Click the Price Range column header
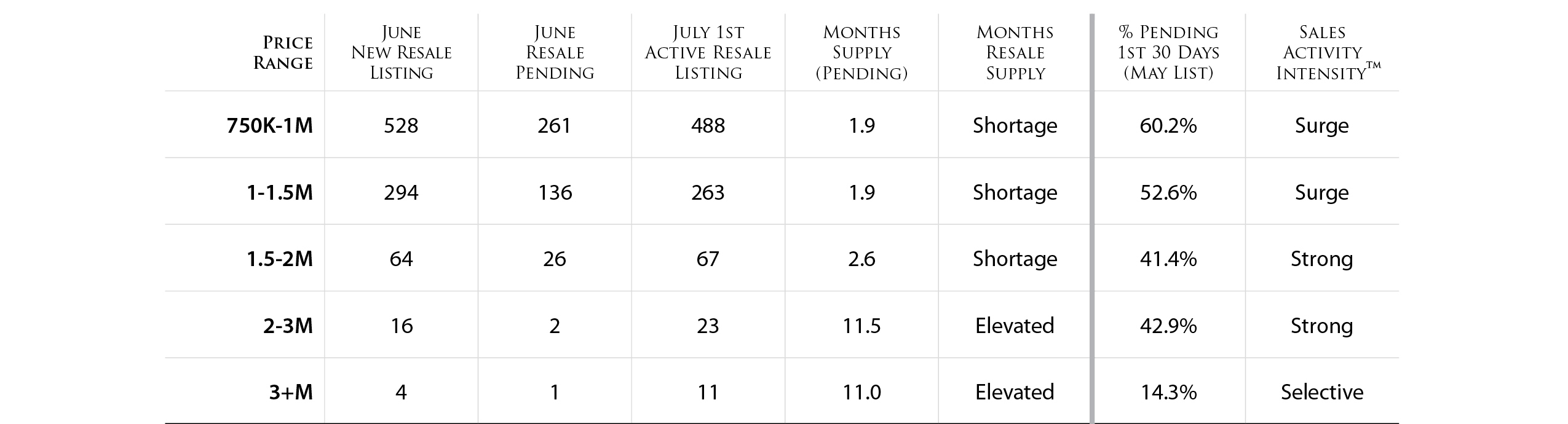This screenshot has width=1568, height=424. [283, 52]
